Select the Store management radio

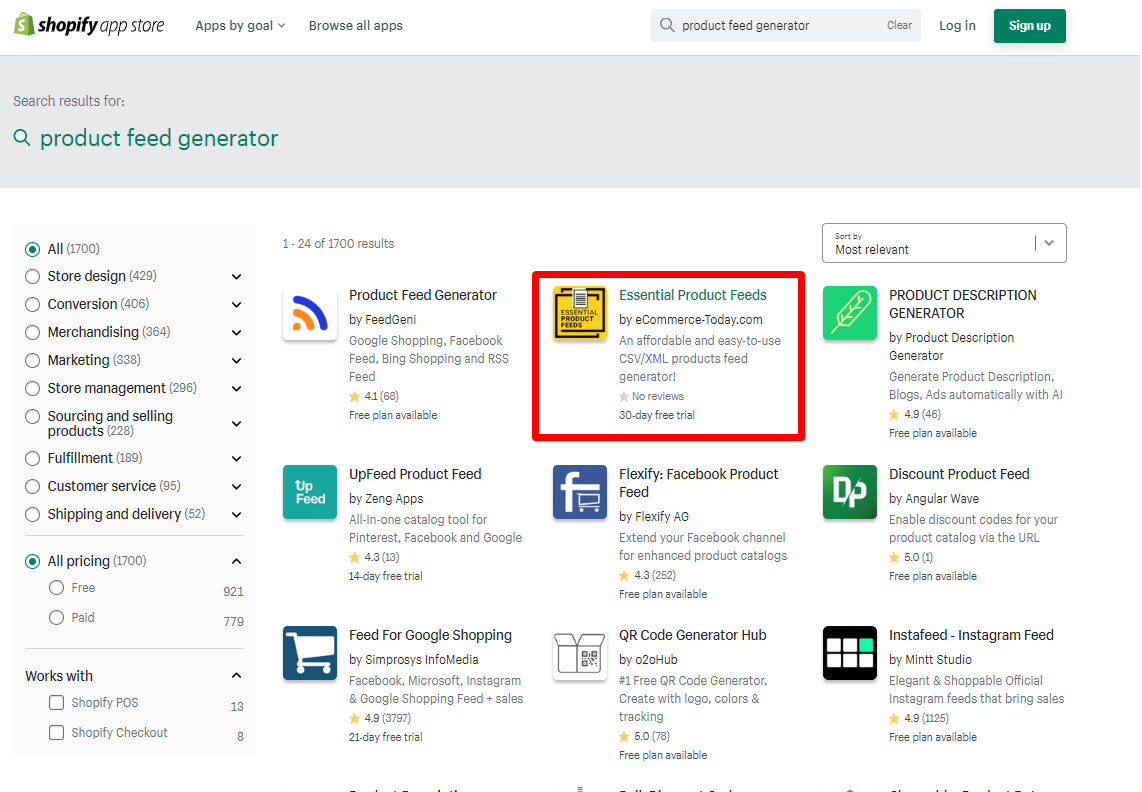(32, 388)
